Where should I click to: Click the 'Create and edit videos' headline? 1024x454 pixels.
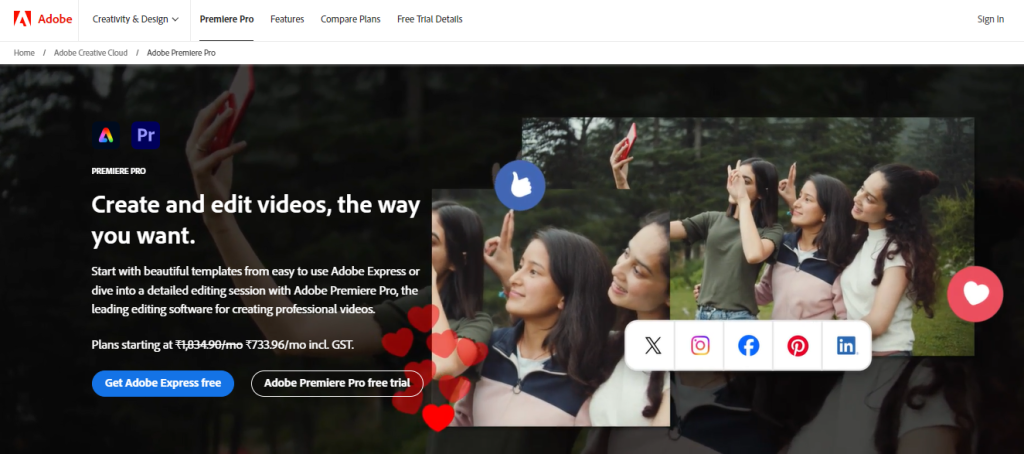255,220
